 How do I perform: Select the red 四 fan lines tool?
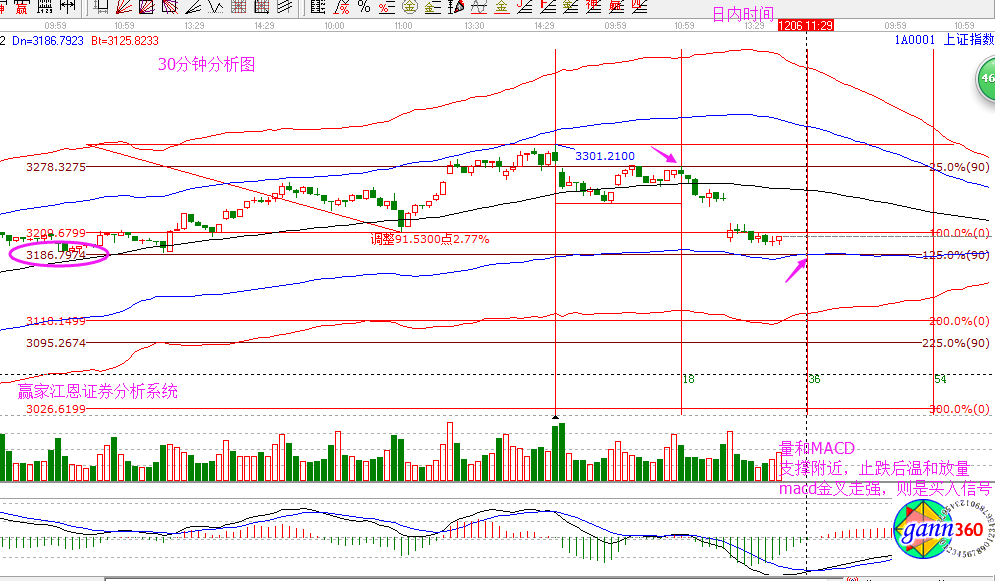(639, 7)
